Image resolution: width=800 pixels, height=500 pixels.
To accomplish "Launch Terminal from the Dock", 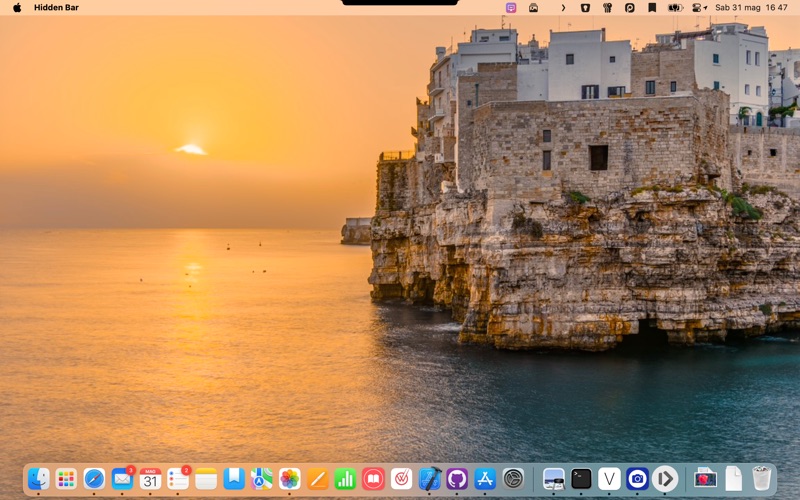I will click(x=581, y=479).
